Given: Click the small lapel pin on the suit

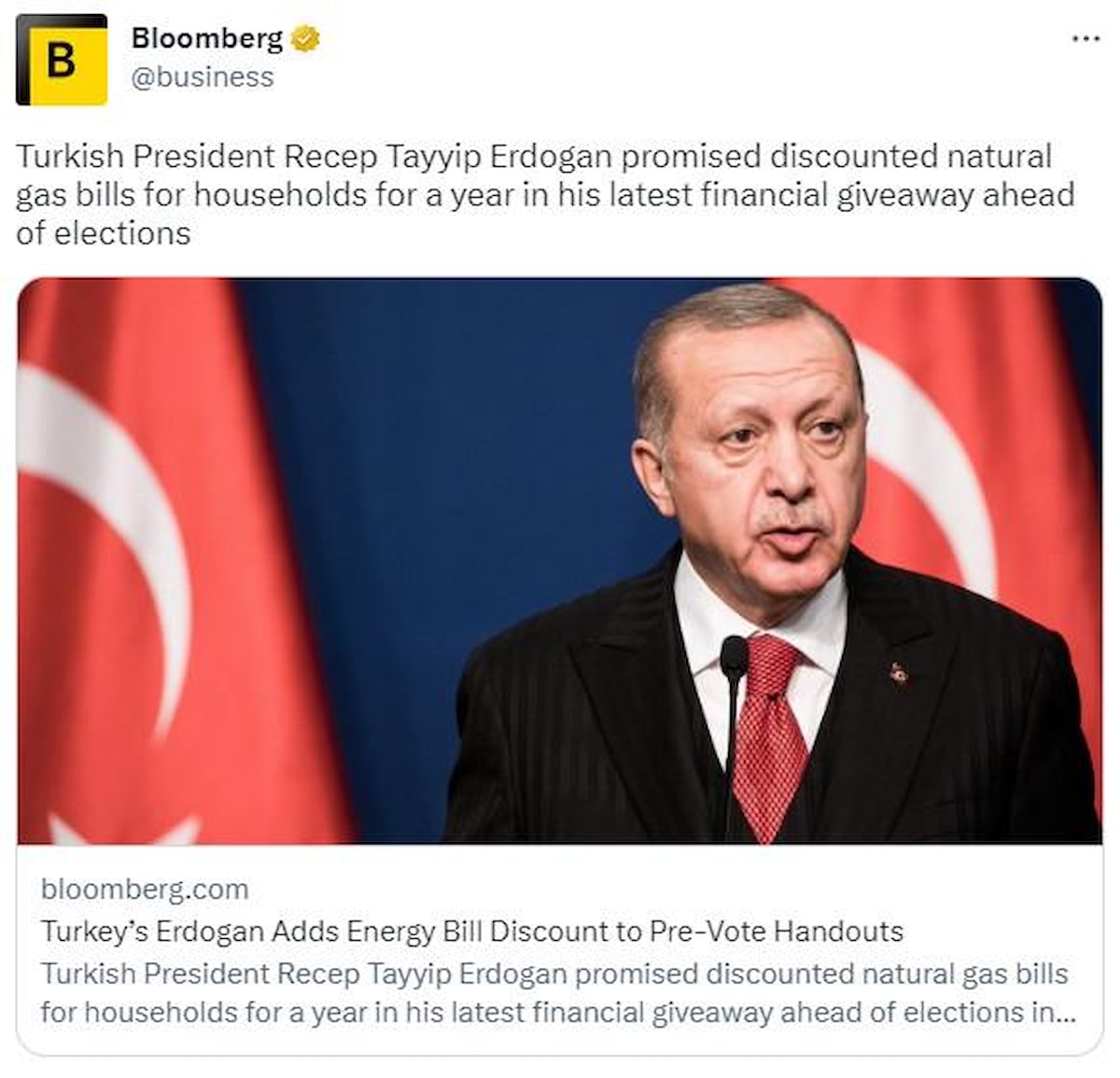Looking at the screenshot, I should (898, 673).
